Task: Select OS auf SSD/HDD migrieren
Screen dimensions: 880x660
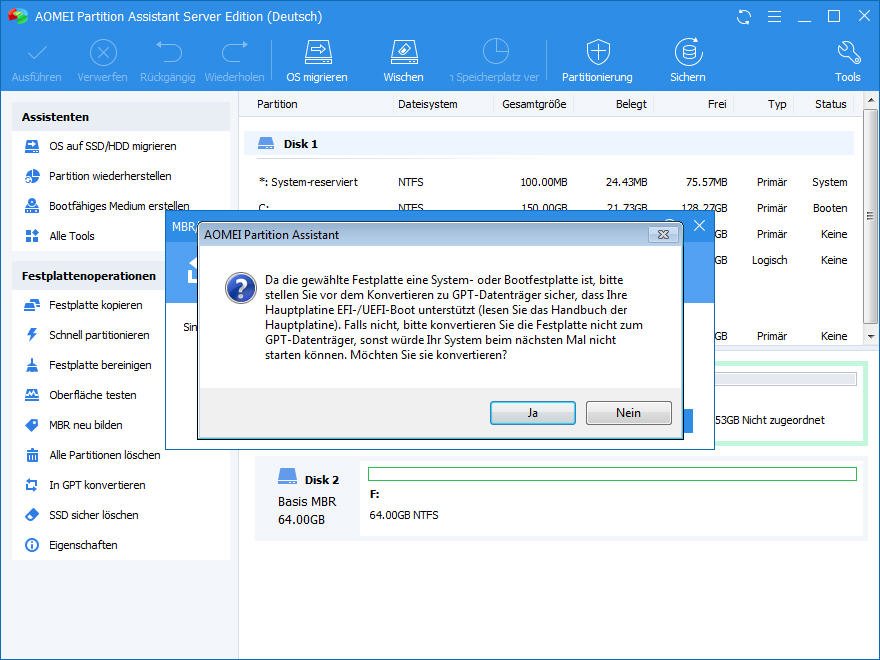Action: coord(112,146)
